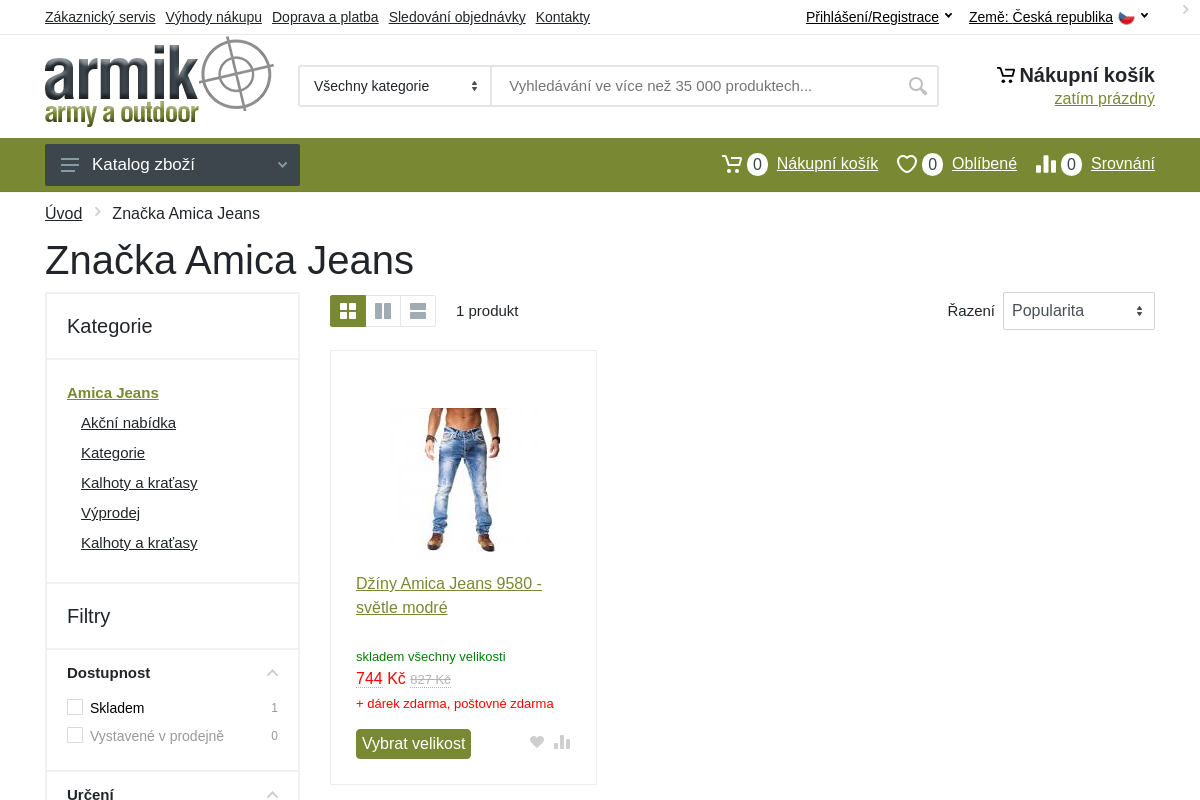Open Sledování objednávky link
Viewport: 1200px width, 800px height.
(x=457, y=17)
